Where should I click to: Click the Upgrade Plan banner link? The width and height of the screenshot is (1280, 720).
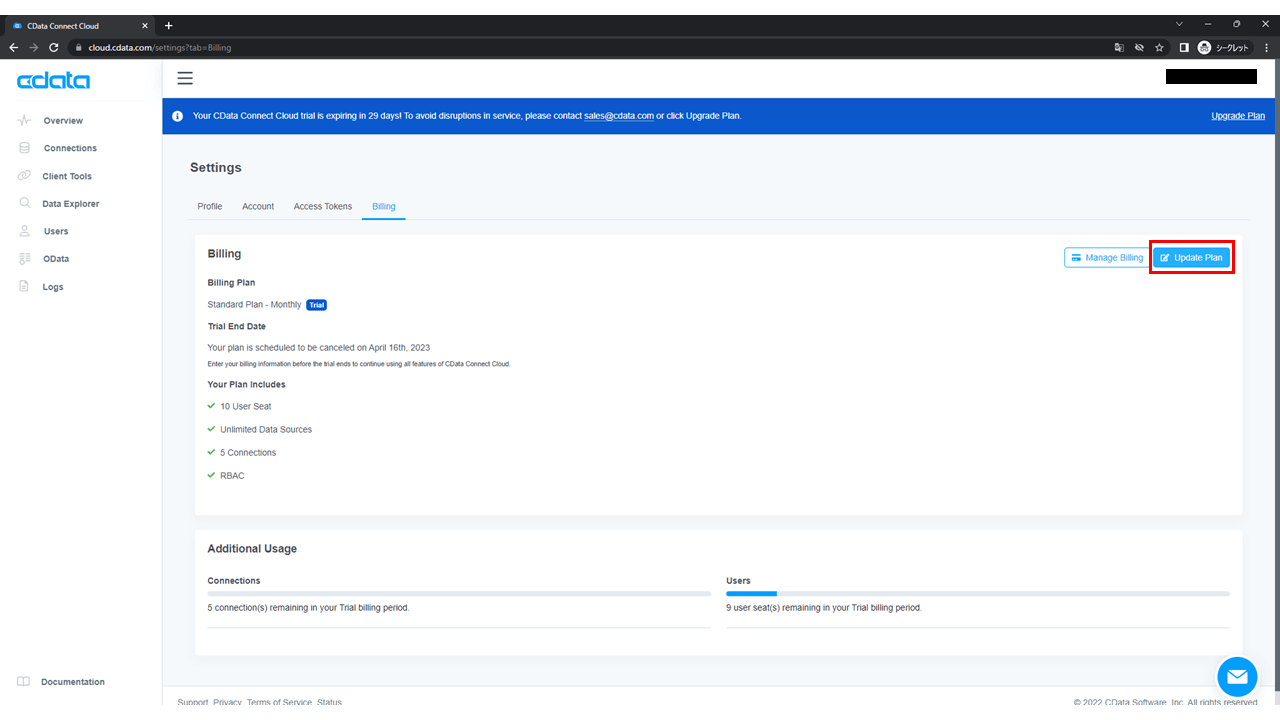click(1238, 116)
